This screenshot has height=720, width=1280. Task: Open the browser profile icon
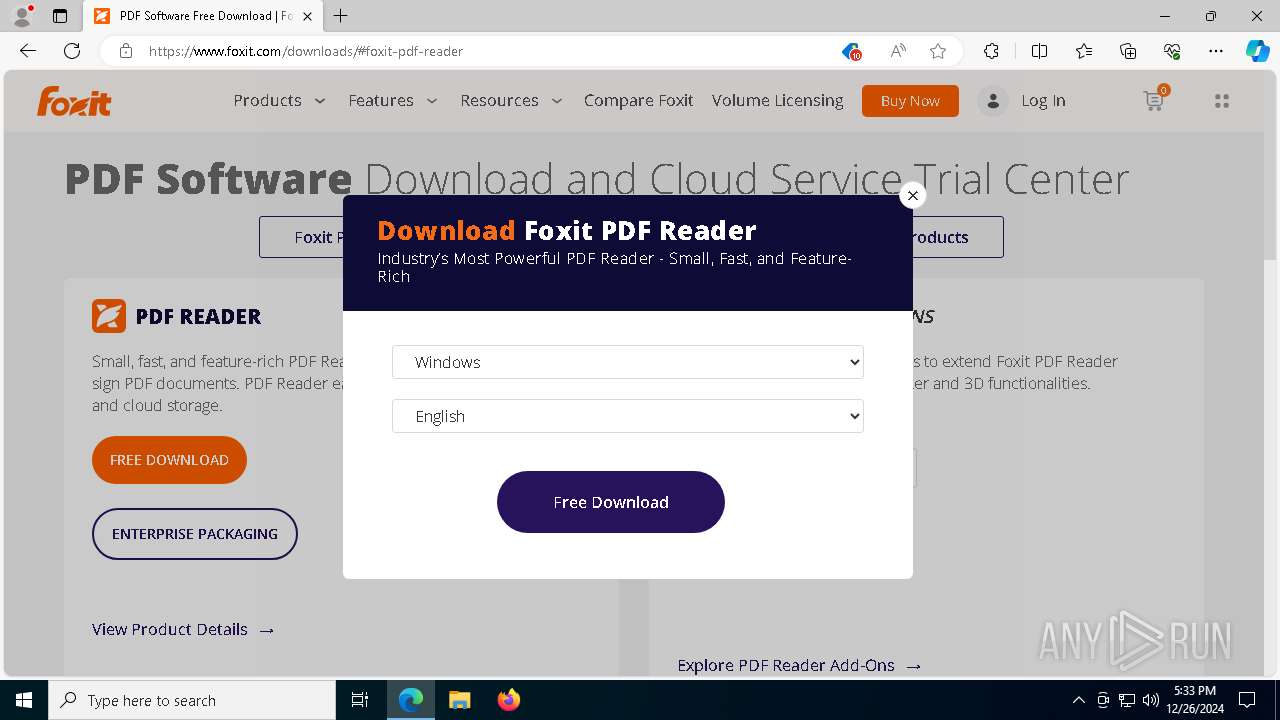(x=22, y=16)
